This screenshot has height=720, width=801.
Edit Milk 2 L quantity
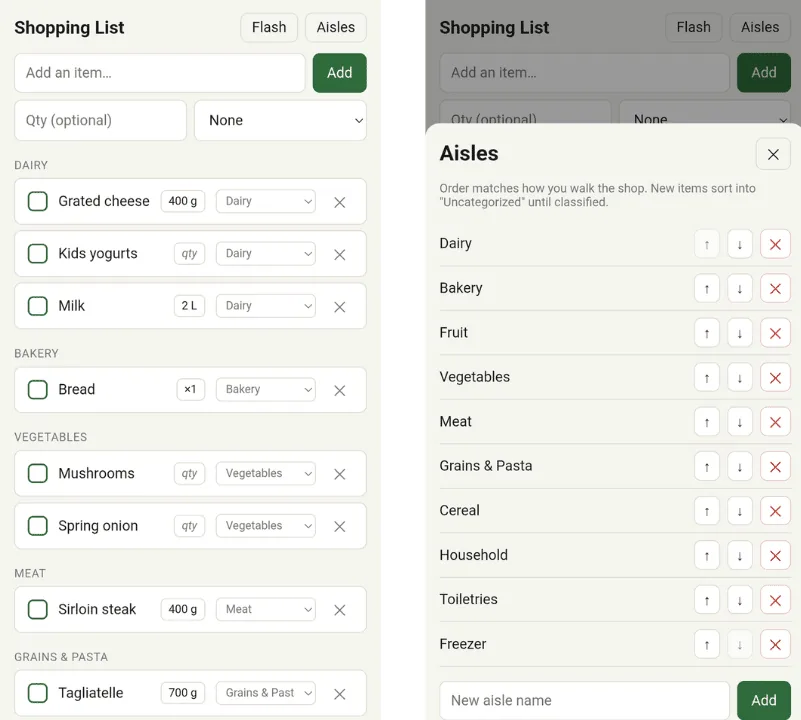point(190,306)
